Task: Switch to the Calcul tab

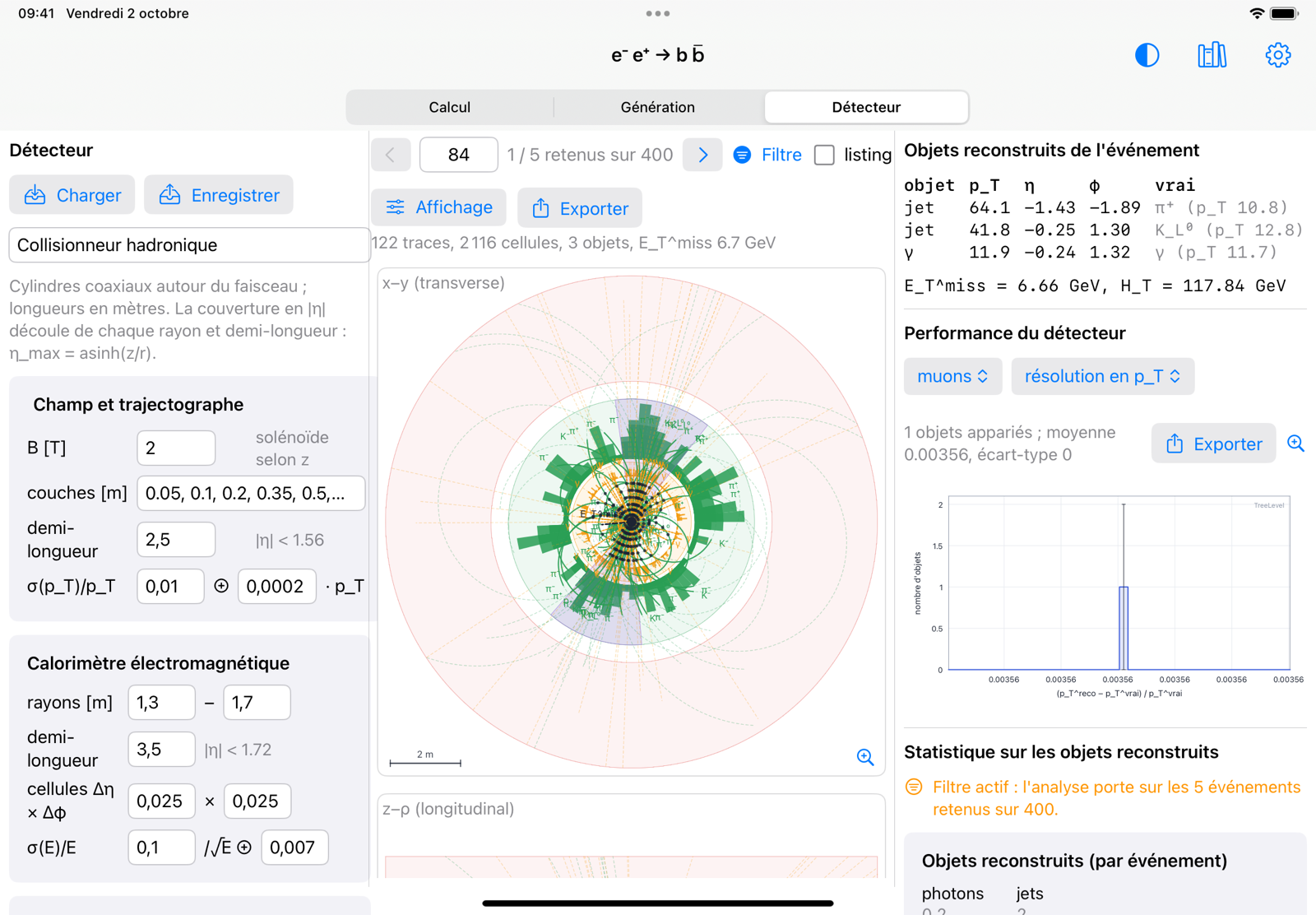Action: tap(450, 107)
